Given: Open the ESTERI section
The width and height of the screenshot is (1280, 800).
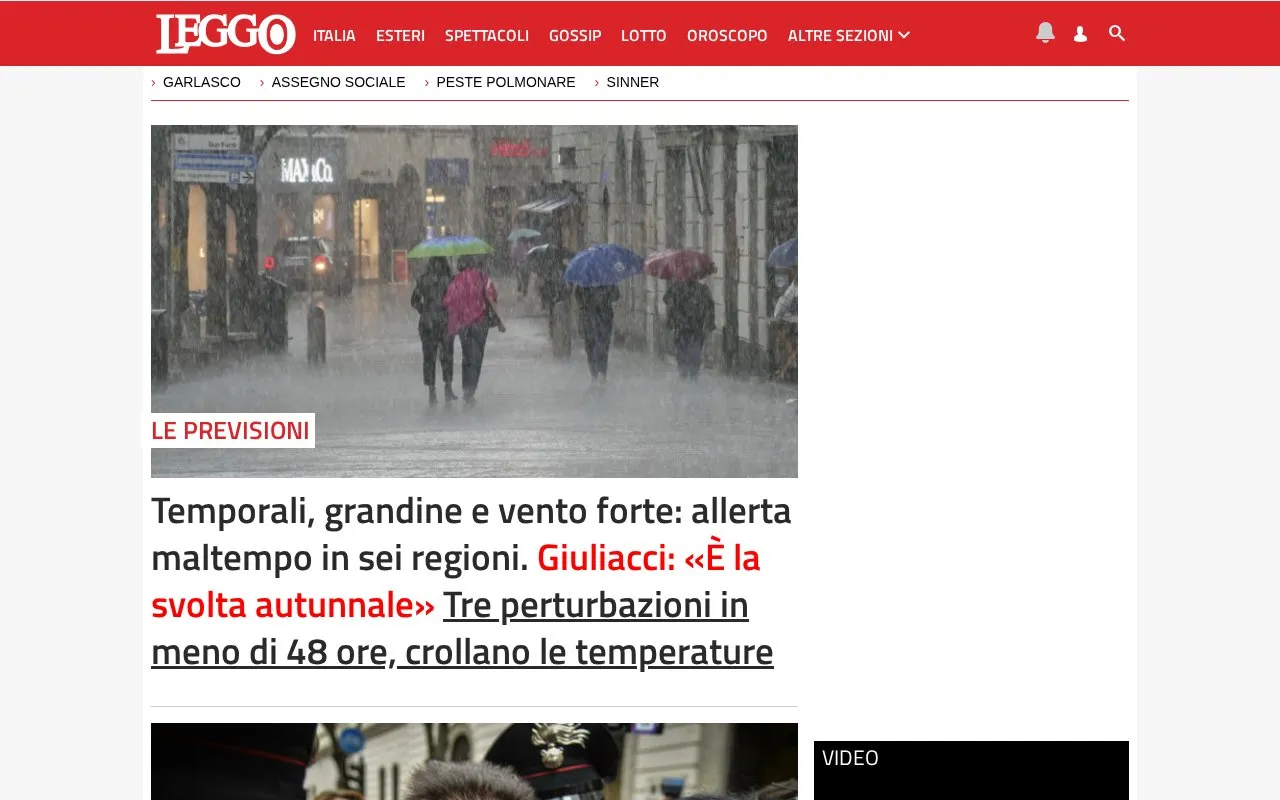Looking at the screenshot, I should click(x=400, y=36).
